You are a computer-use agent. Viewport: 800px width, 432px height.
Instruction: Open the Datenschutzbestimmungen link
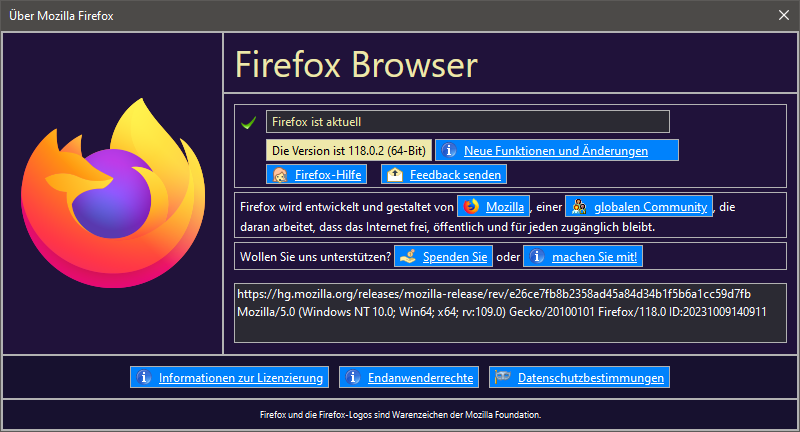pyautogui.click(x=591, y=377)
